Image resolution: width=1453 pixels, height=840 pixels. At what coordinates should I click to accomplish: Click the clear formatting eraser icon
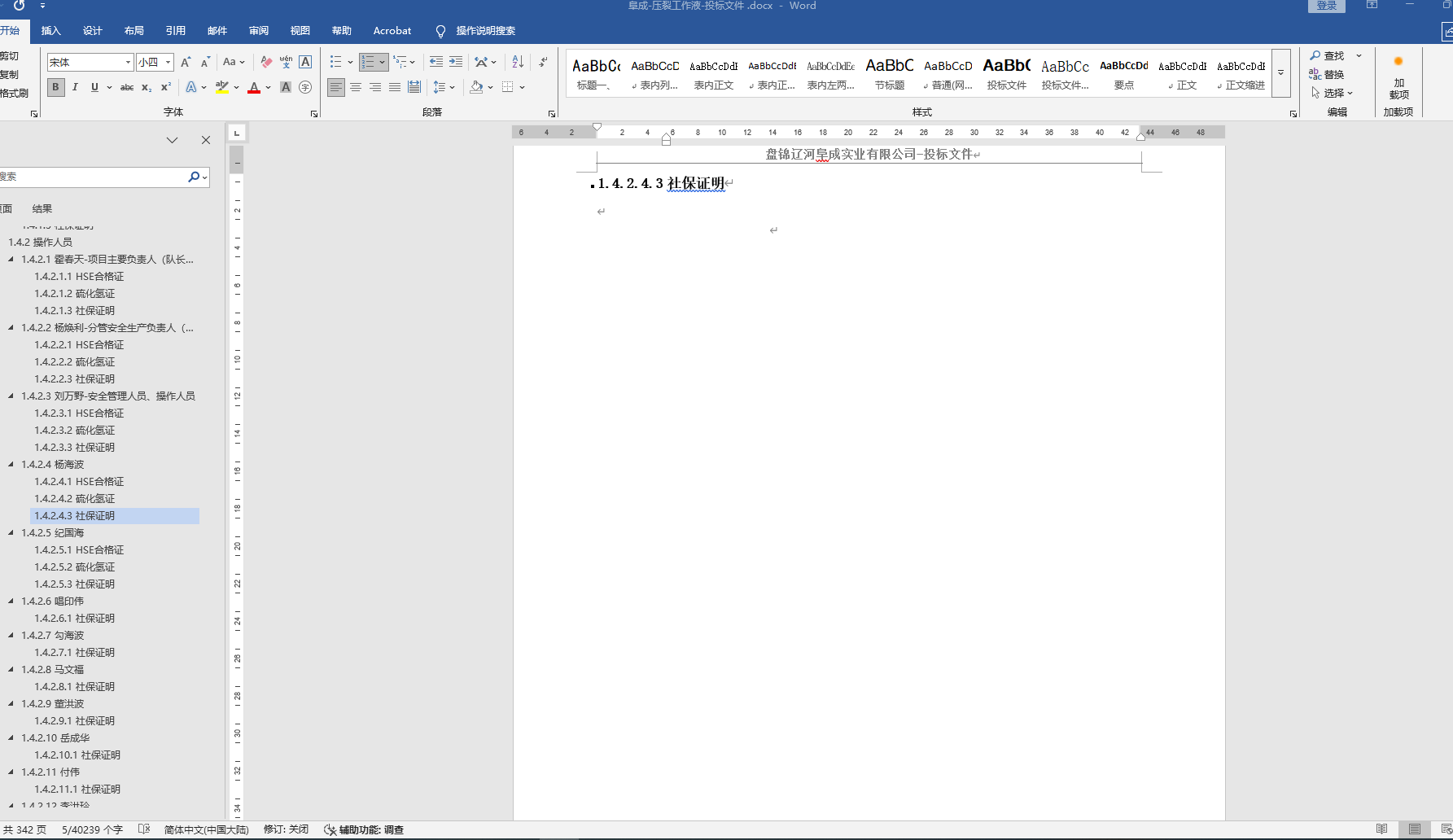(x=266, y=62)
